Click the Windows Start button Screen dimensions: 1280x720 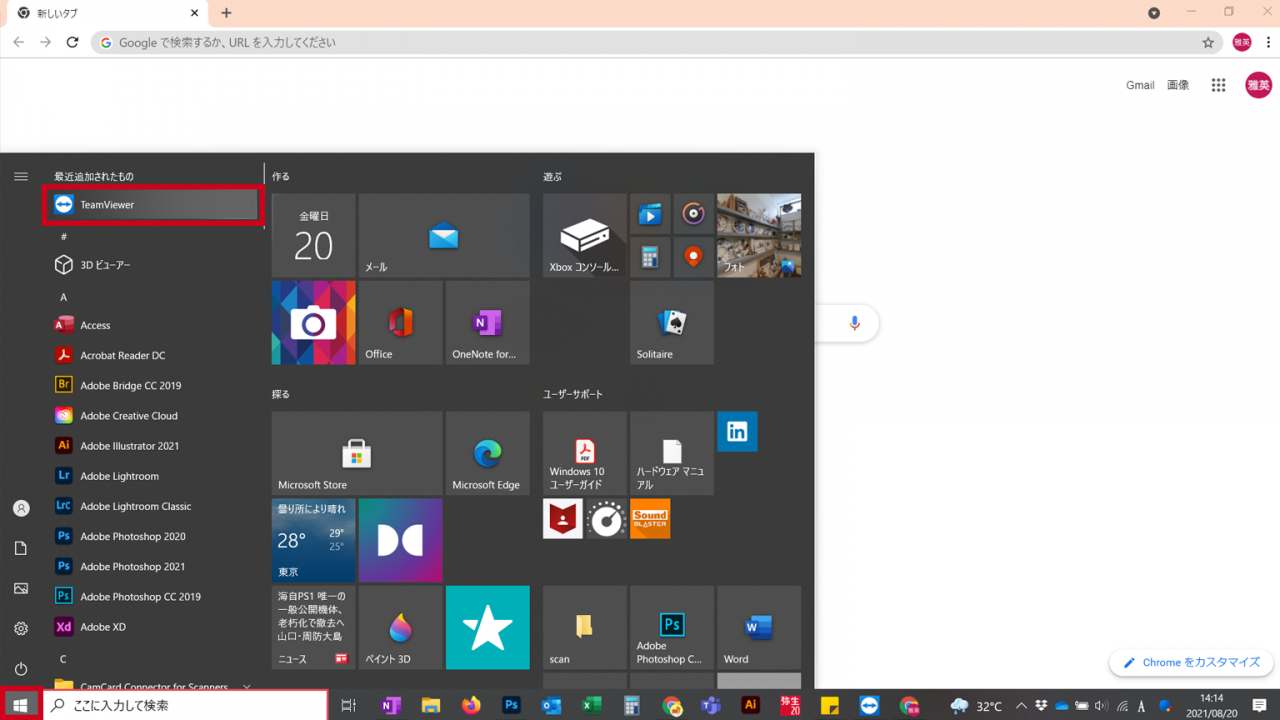click(x=20, y=705)
